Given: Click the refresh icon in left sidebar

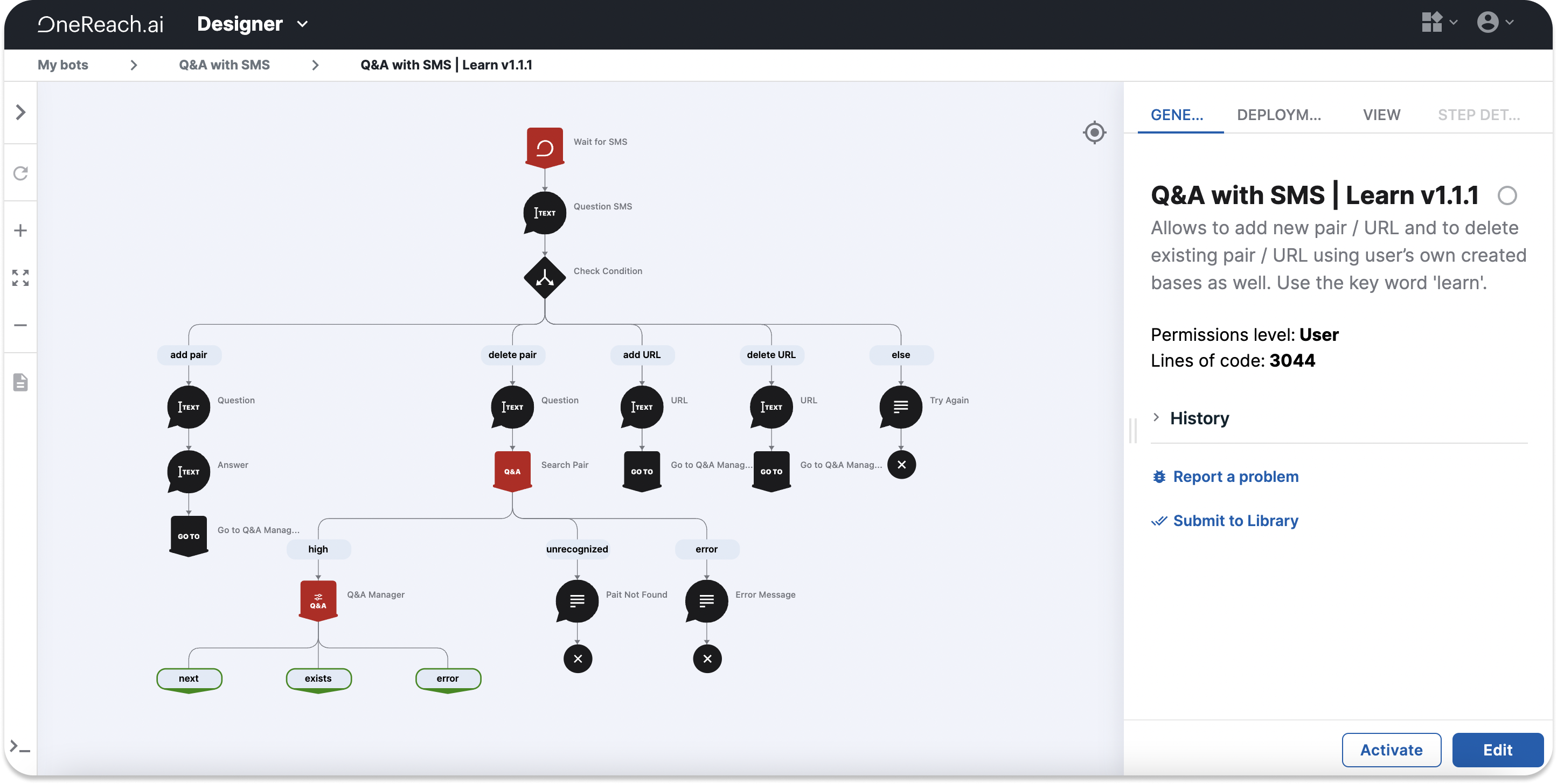Looking at the screenshot, I should click(x=20, y=173).
